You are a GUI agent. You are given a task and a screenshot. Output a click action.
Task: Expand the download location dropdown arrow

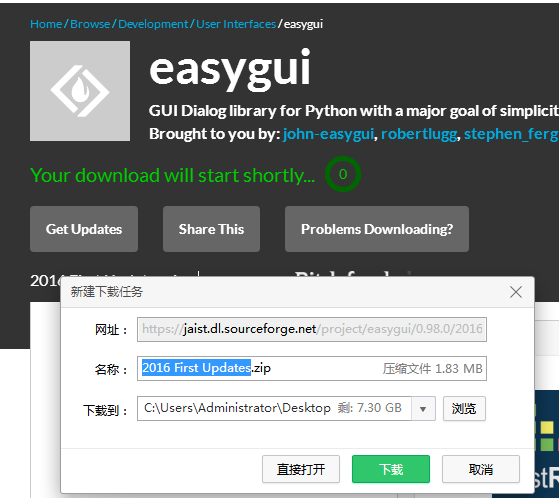point(423,409)
